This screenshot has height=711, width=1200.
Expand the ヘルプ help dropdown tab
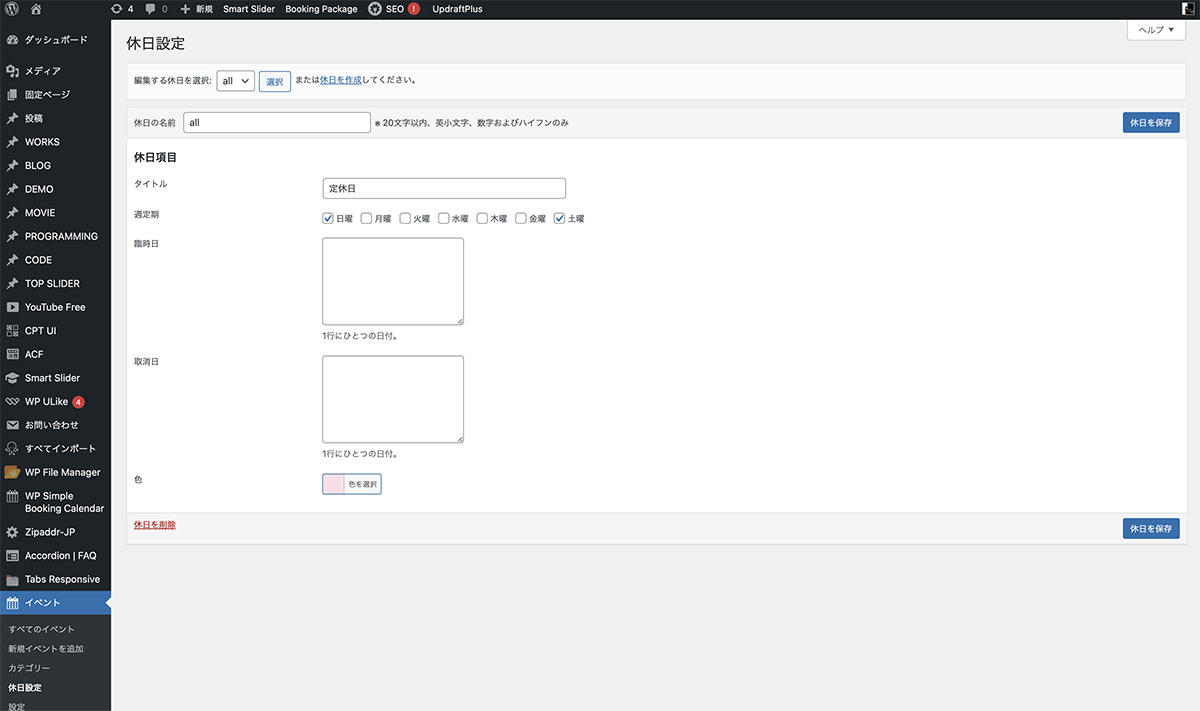(x=1156, y=30)
